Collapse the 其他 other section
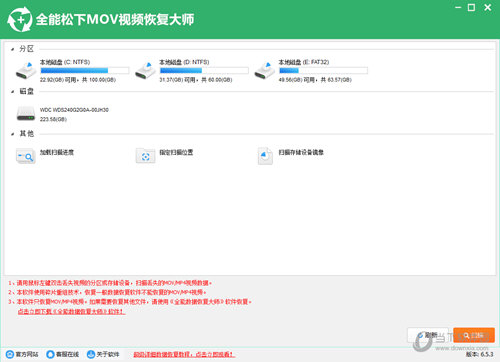 [13, 134]
